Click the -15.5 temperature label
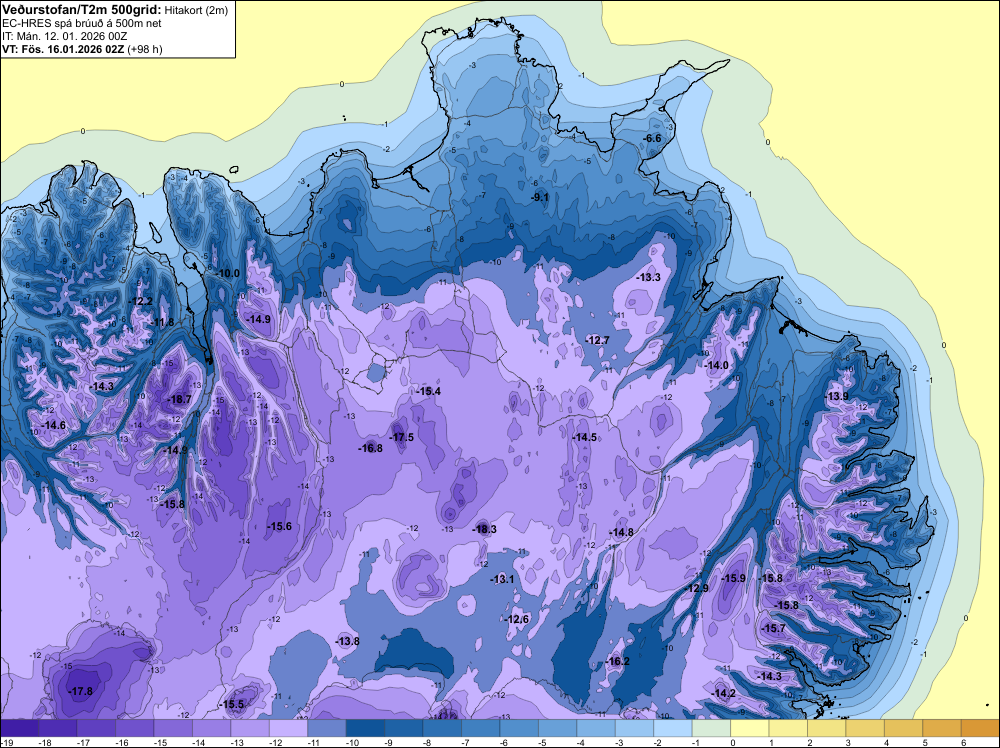1000x748 pixels. point(232,705)
